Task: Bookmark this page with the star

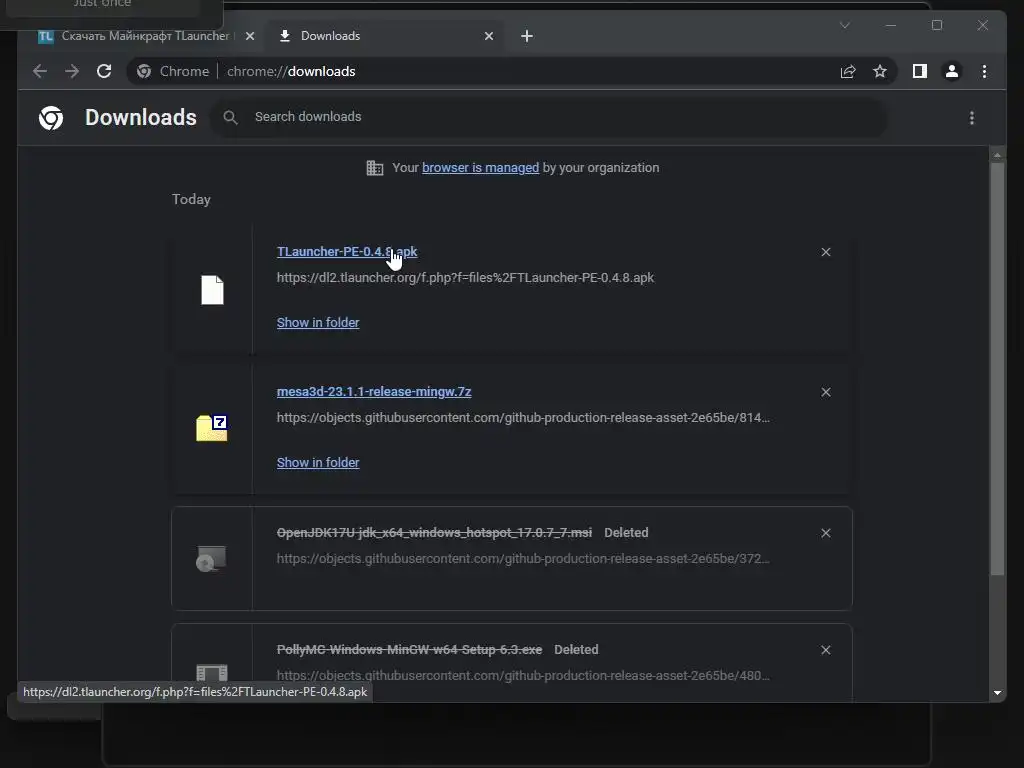Action: [880, 71]
